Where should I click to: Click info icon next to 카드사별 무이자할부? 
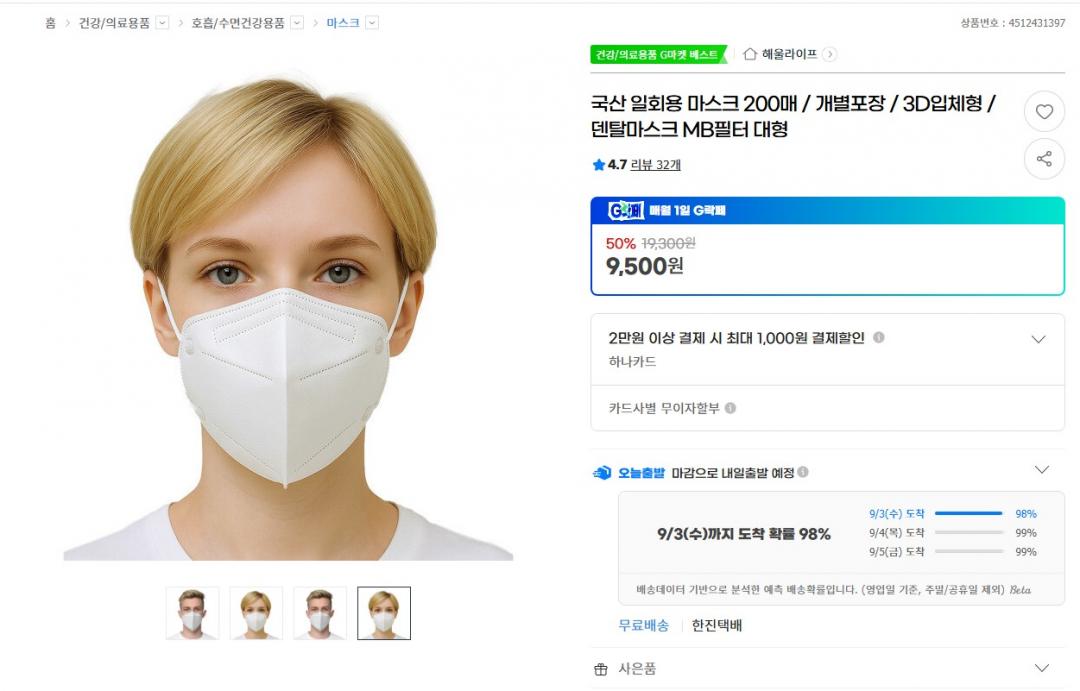730,408
